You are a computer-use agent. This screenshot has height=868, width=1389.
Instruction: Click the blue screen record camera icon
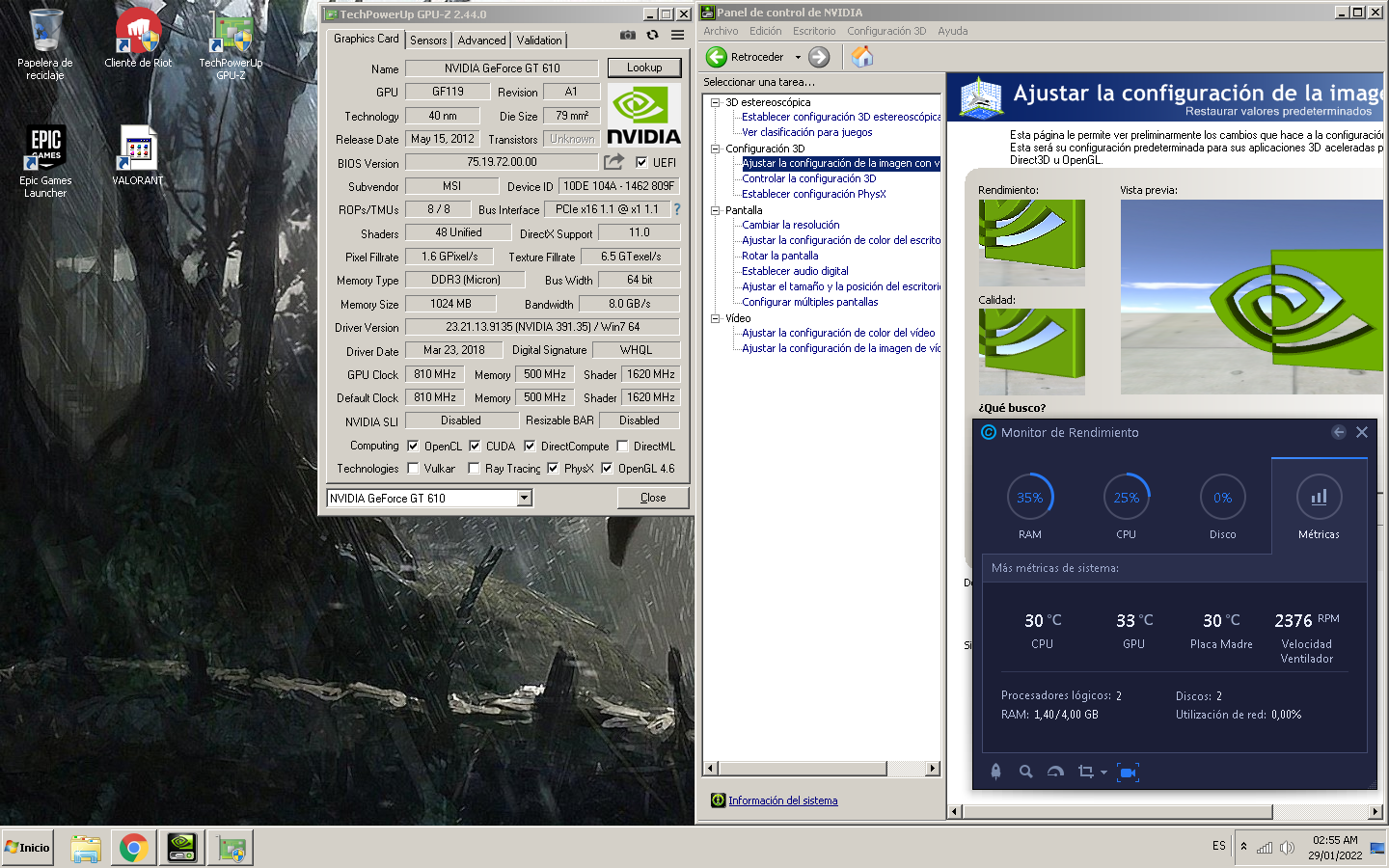point(1128,772)
